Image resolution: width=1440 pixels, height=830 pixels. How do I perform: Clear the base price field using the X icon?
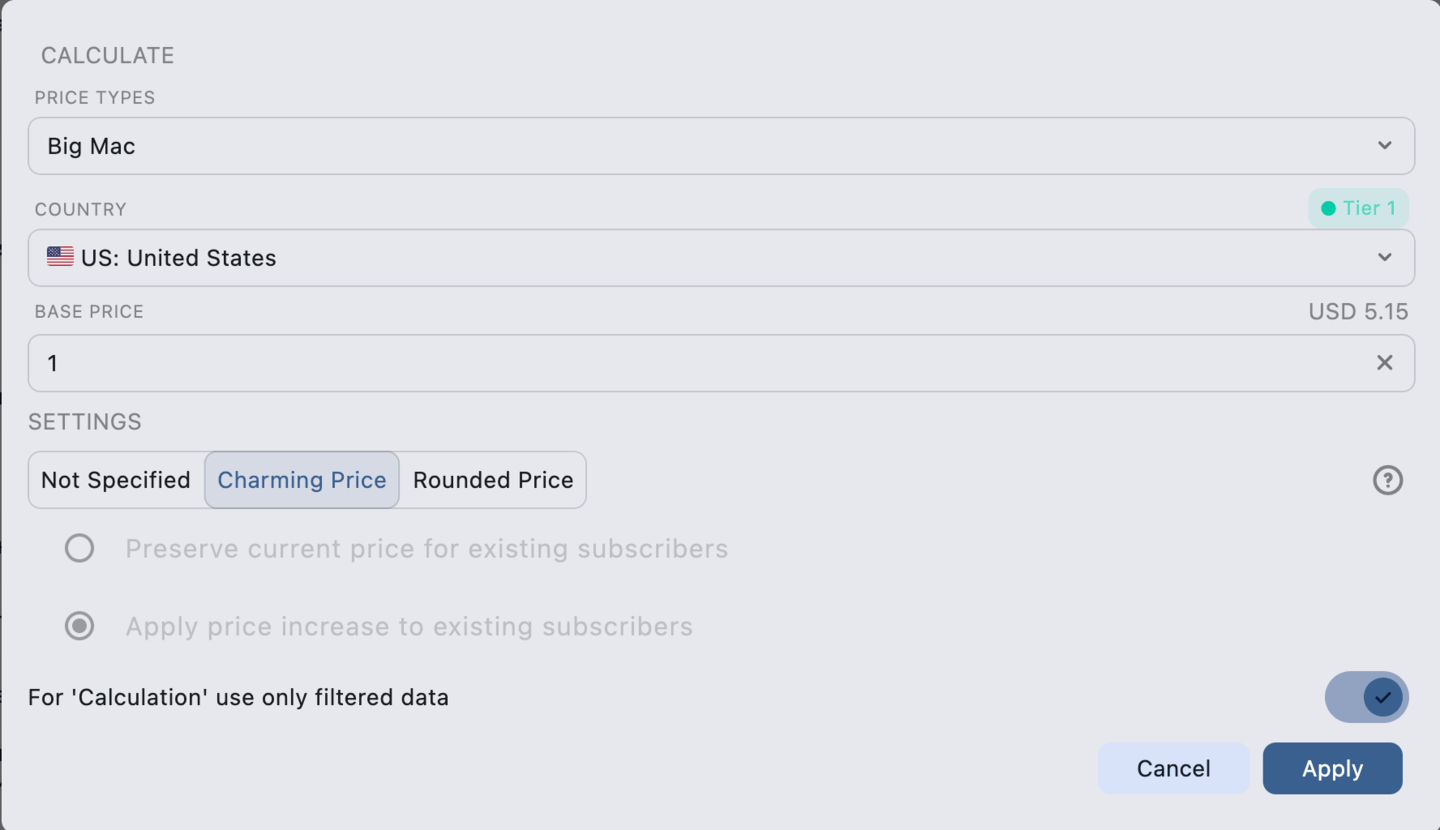(1385, 362)
